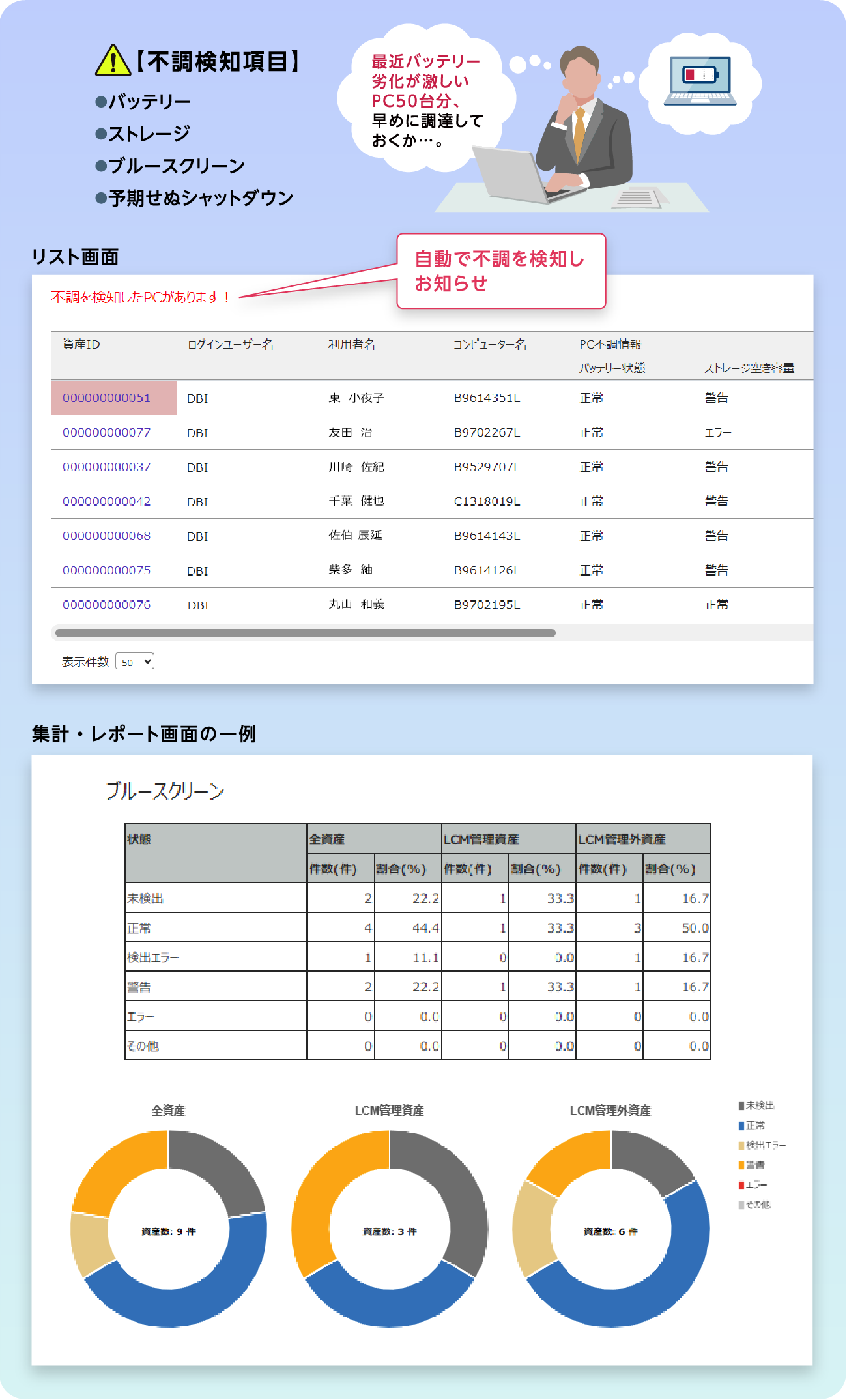Open asset ID 000000000037

coord(106,467)
